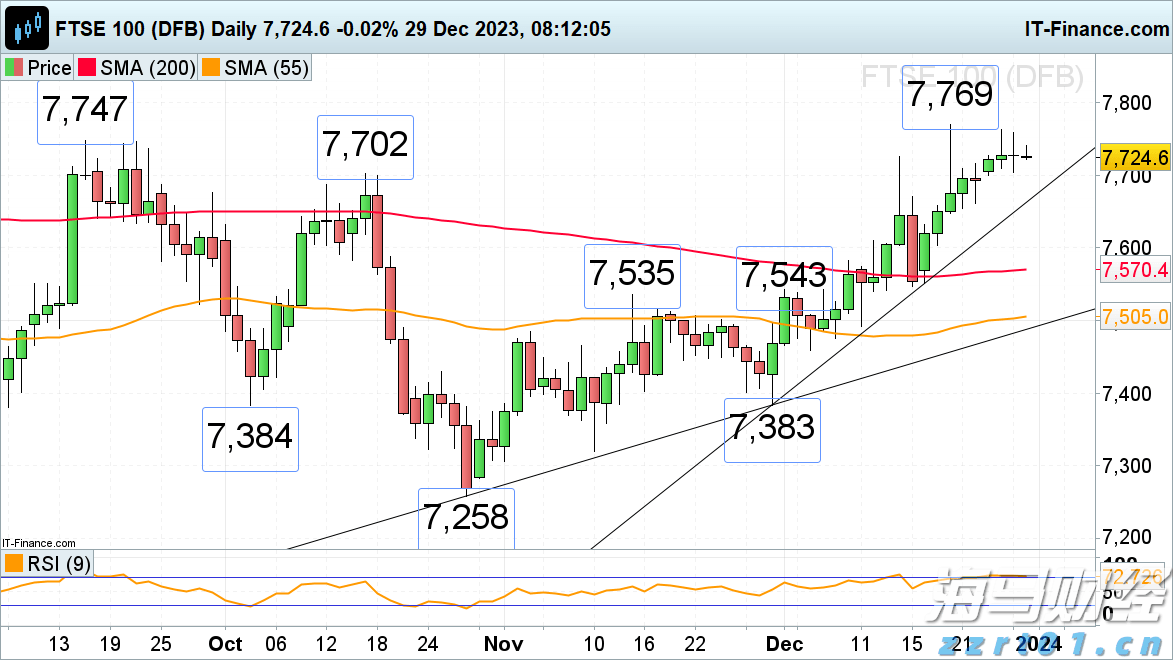The height and width of the screenshot is (660, 1173).
Task: Select the 7,258 low price annotation
Action: [465, 517]
